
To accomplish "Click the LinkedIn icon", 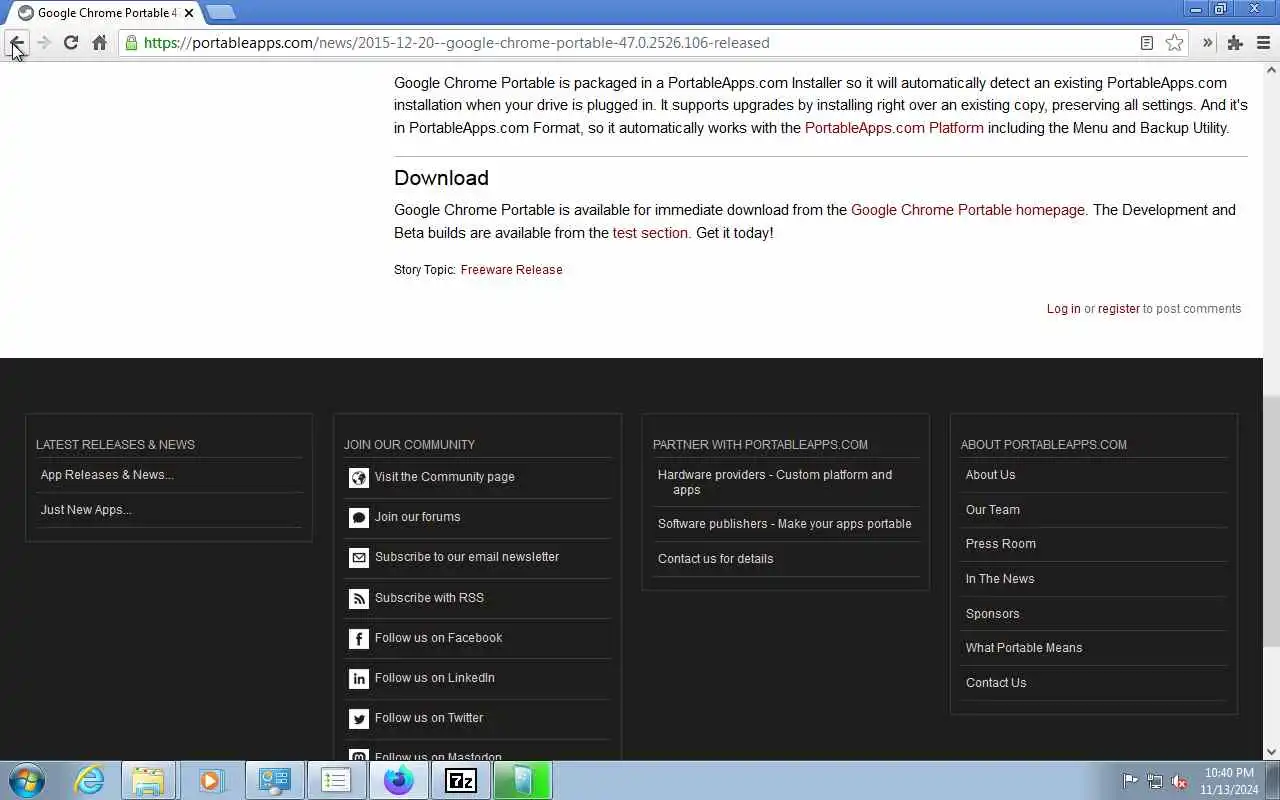I will pyautogui.click(x=359, y=679).
